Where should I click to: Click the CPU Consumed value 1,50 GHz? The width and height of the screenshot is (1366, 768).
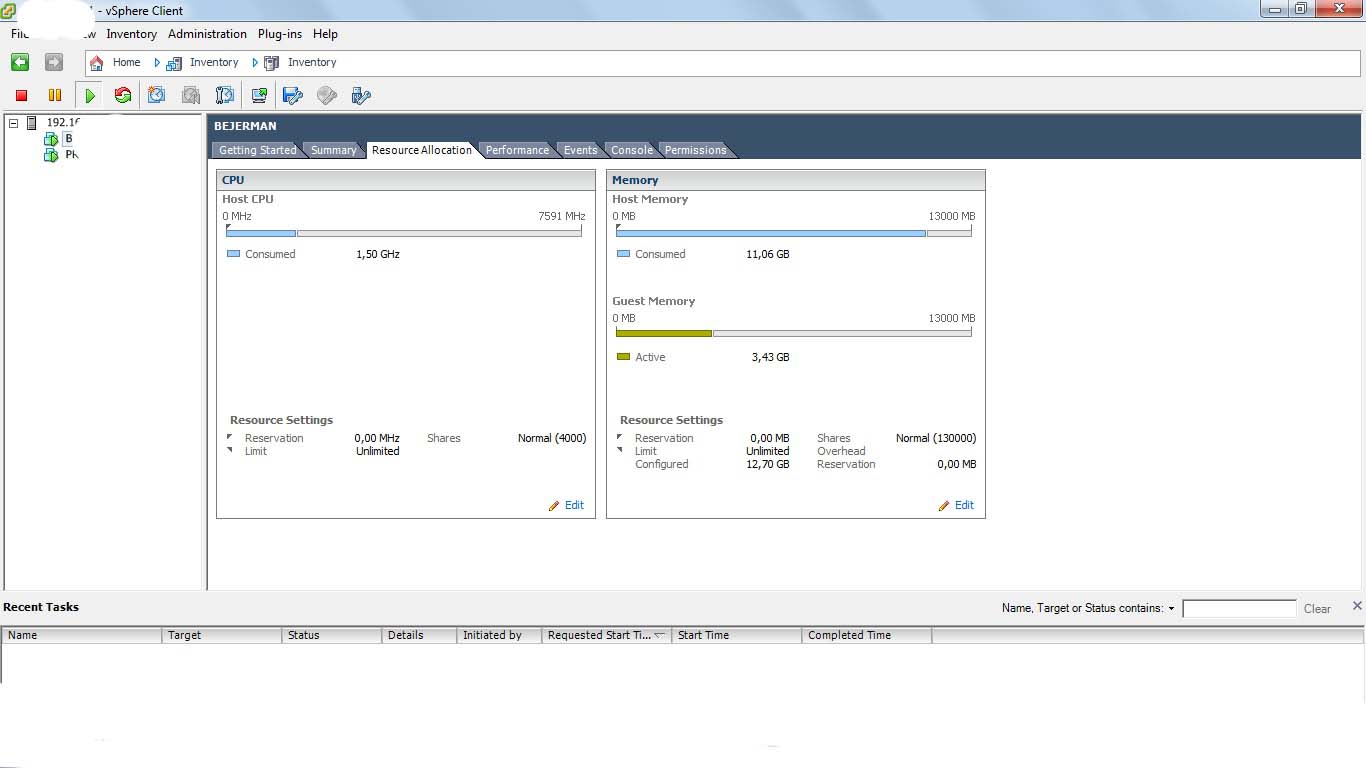(378, 254)
